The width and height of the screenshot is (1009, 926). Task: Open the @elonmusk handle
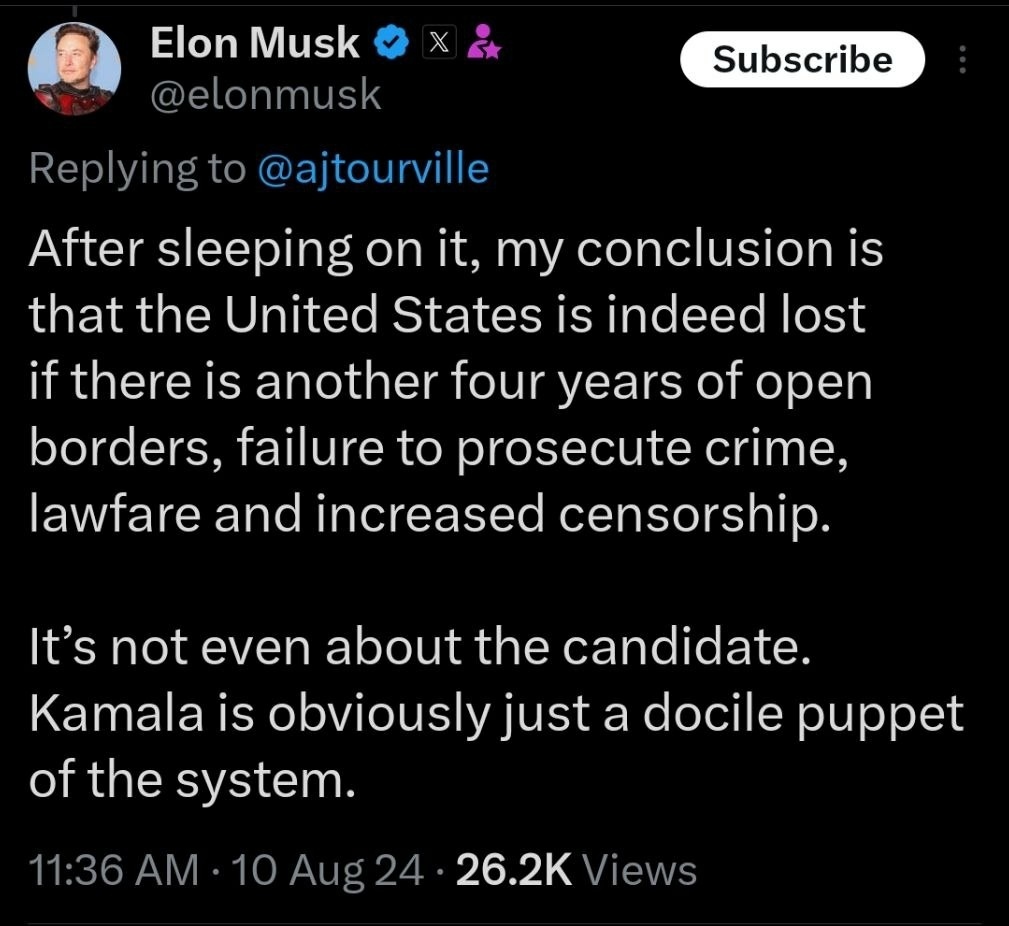point(265,94)
